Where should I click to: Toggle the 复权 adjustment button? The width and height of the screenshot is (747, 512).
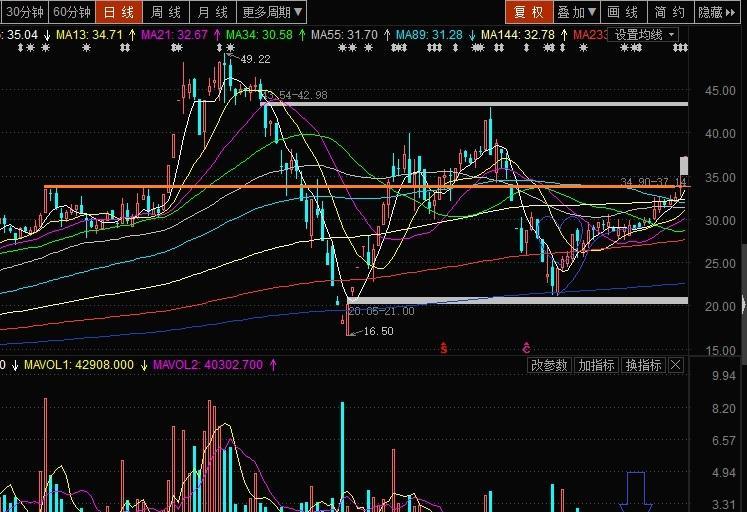point(529,12)
